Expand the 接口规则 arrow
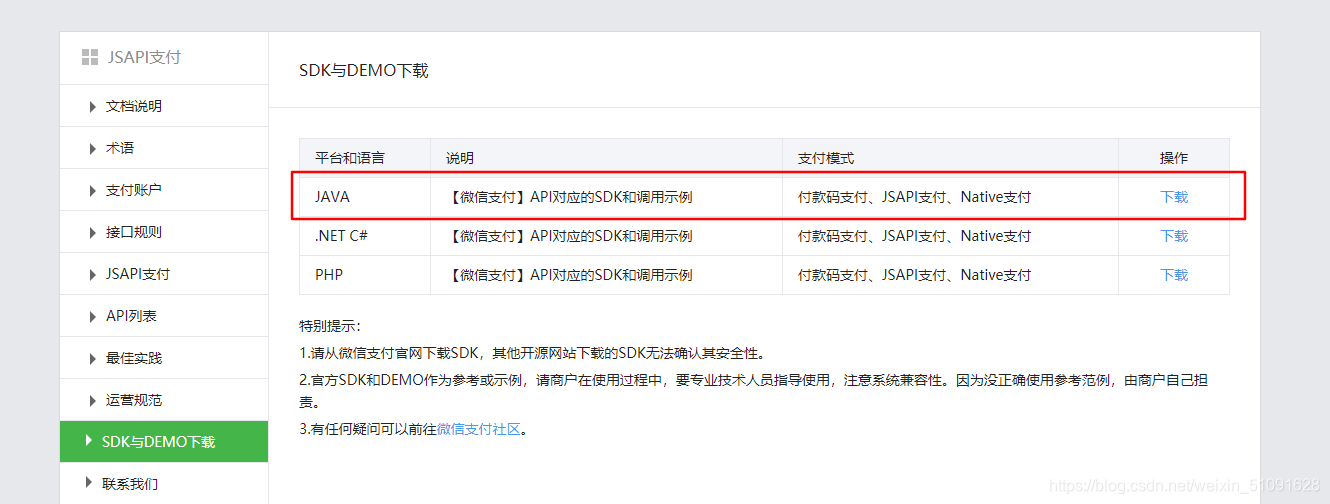This screenshot has width=1330, height=504. tap(93, 232)
